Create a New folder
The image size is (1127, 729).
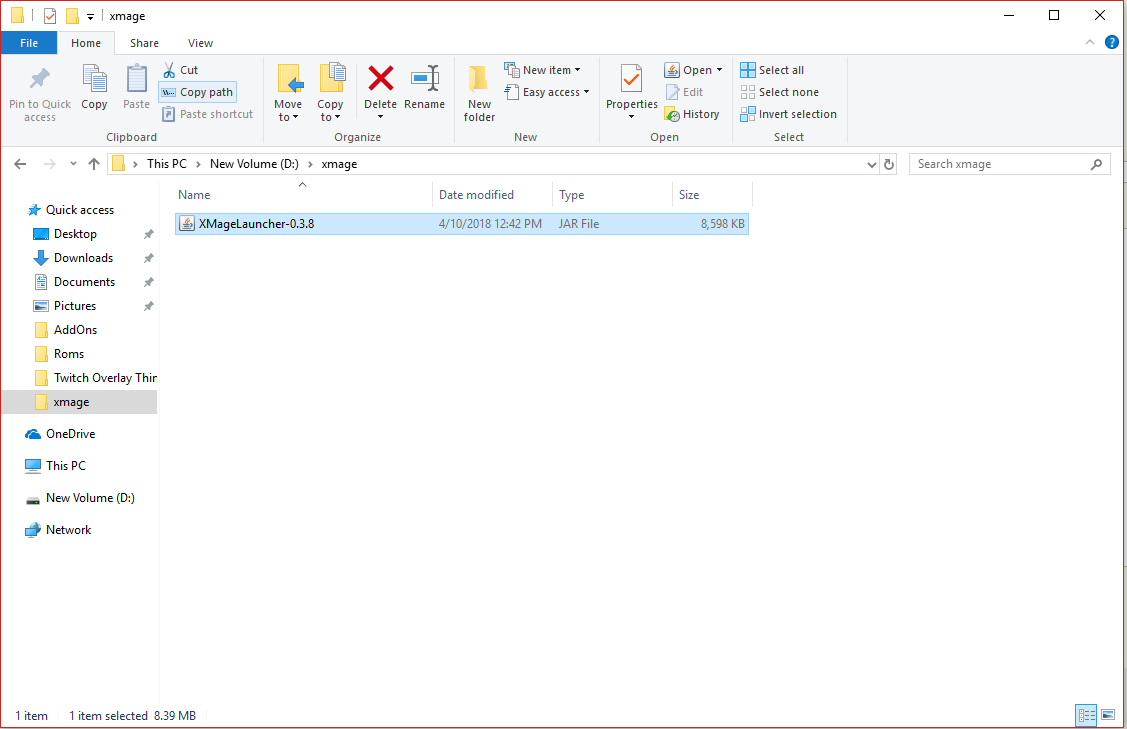tap(479, 93)
